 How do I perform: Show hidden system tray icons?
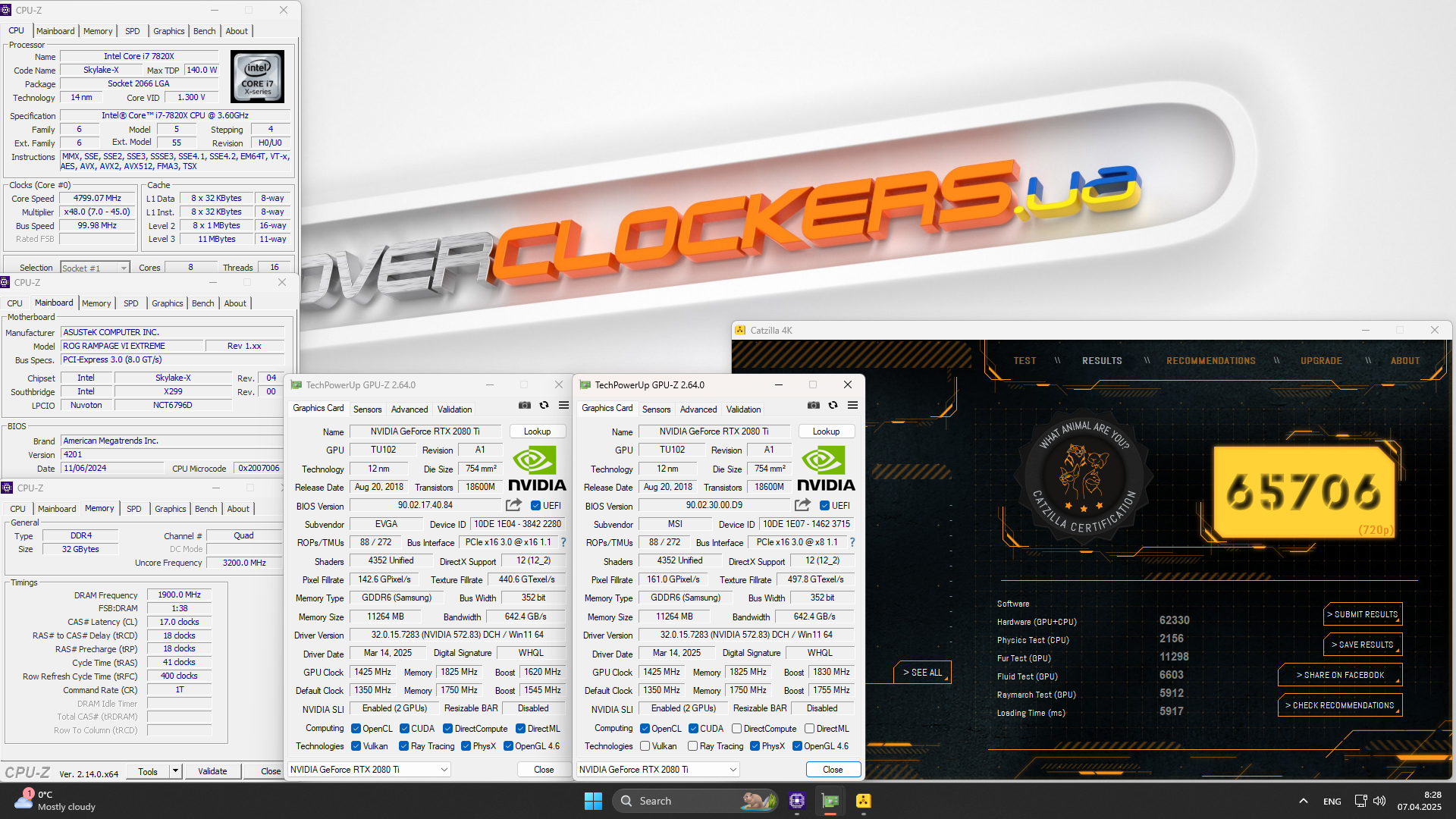1303,801
